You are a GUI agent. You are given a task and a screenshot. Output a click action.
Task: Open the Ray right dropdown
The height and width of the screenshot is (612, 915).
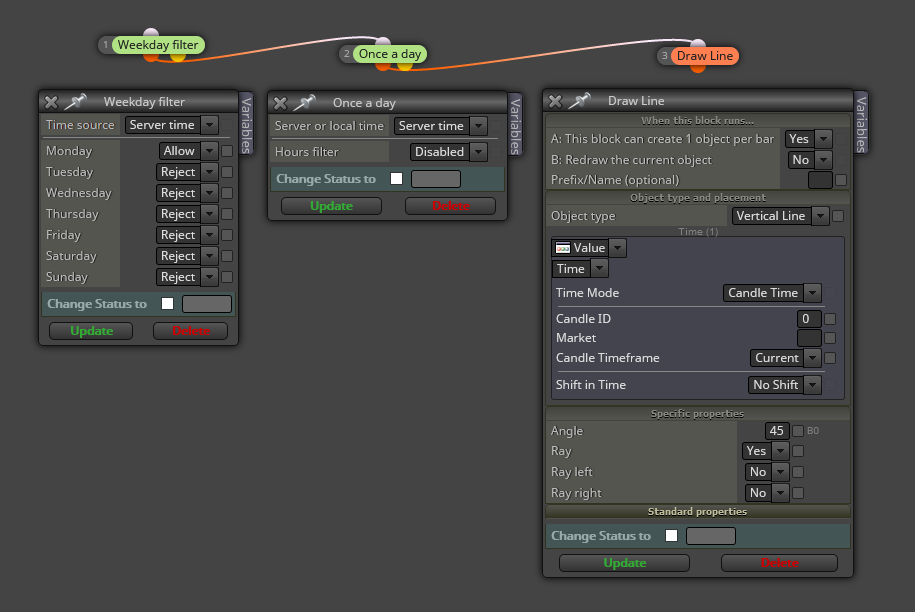click(x=767, y=493)
